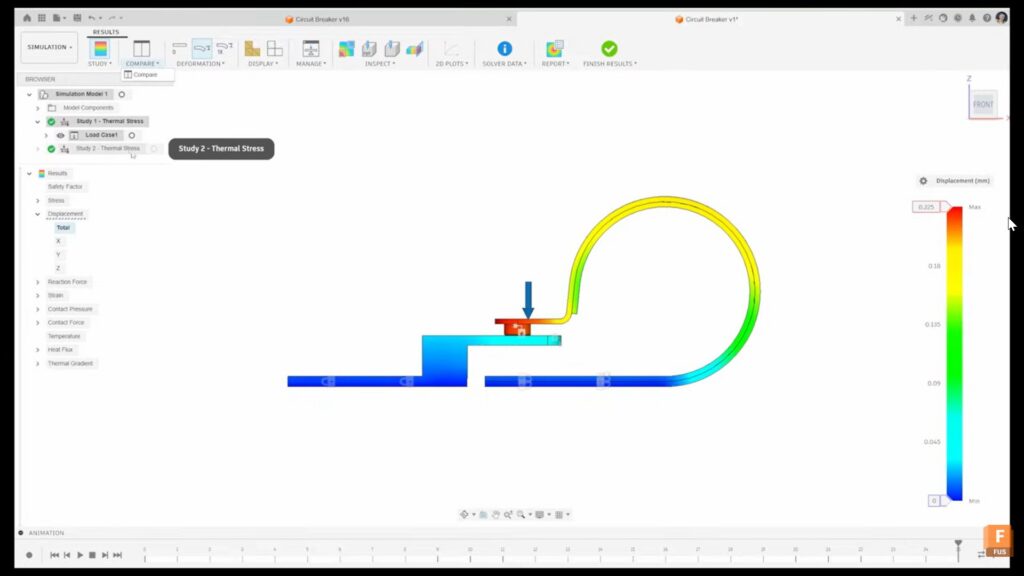
Task: Collapse Study 1 - Thermal Stress node
Action: click(37, 121)
